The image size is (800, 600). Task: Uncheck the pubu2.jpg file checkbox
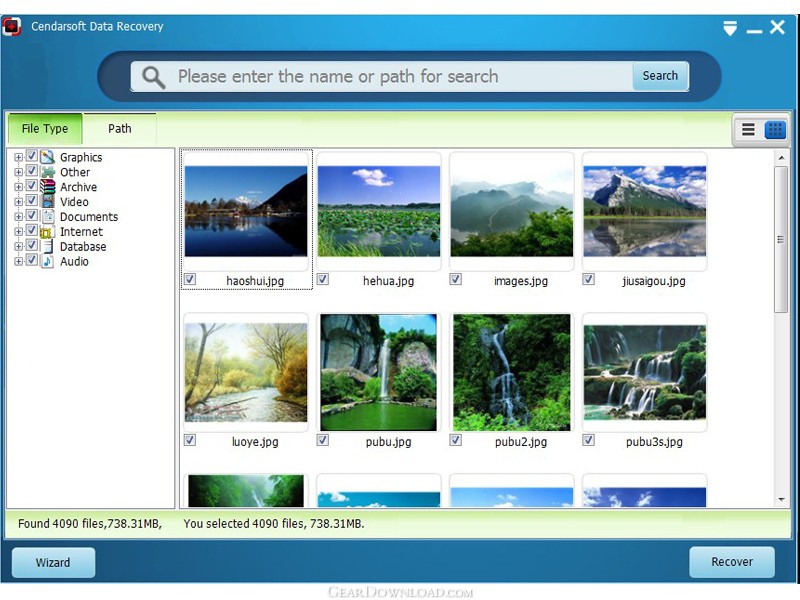pyautogui.click(x=456, y=440)
